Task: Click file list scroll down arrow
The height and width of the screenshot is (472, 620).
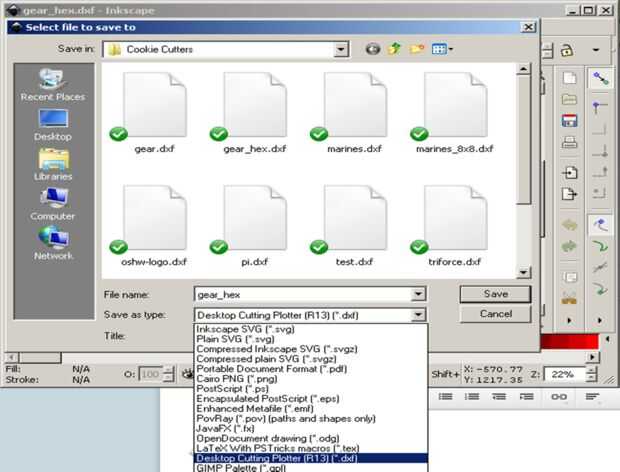Action: pos(523,272)
